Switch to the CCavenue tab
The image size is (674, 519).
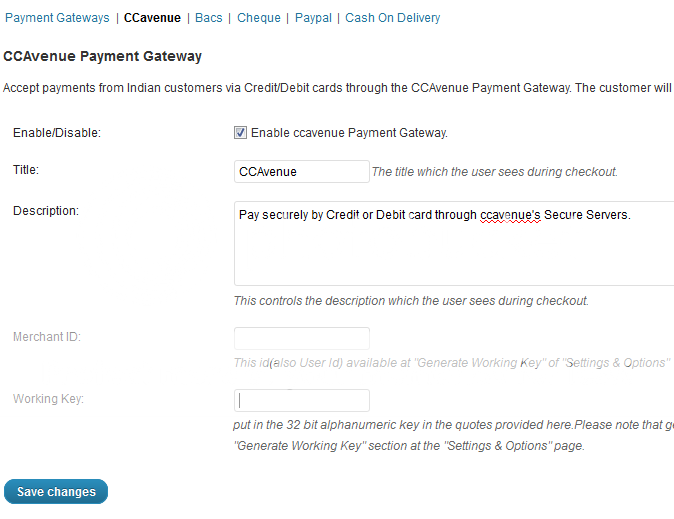tap(151, 18)
